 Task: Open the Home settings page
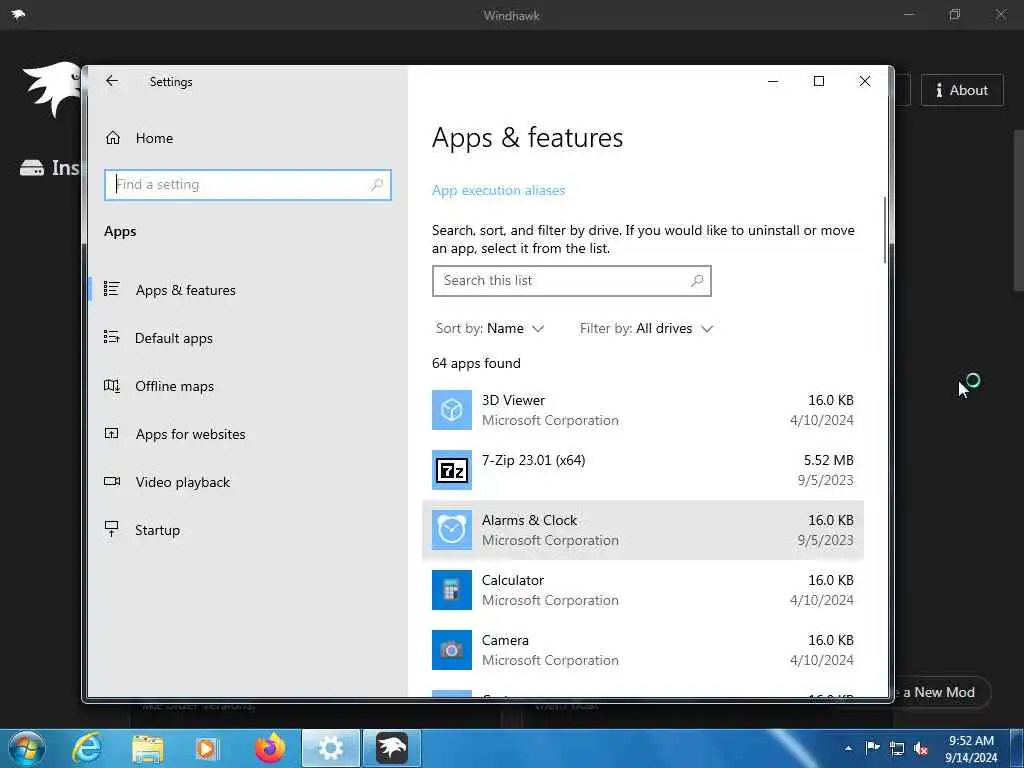154,138
